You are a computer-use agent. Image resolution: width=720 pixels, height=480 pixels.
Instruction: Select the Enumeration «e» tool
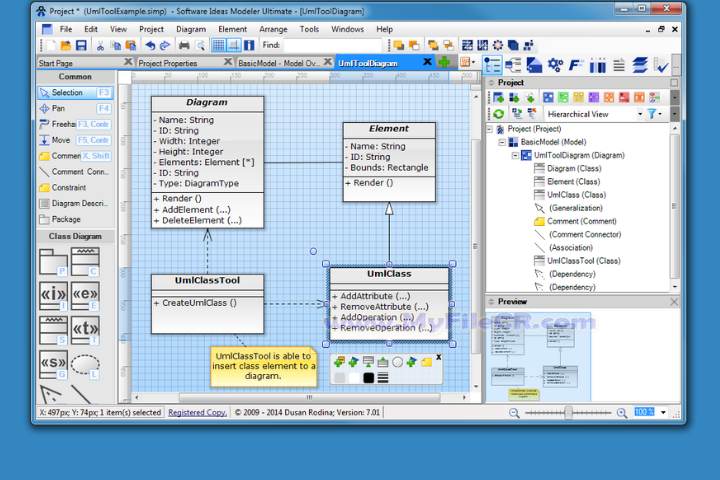point(85,296)
